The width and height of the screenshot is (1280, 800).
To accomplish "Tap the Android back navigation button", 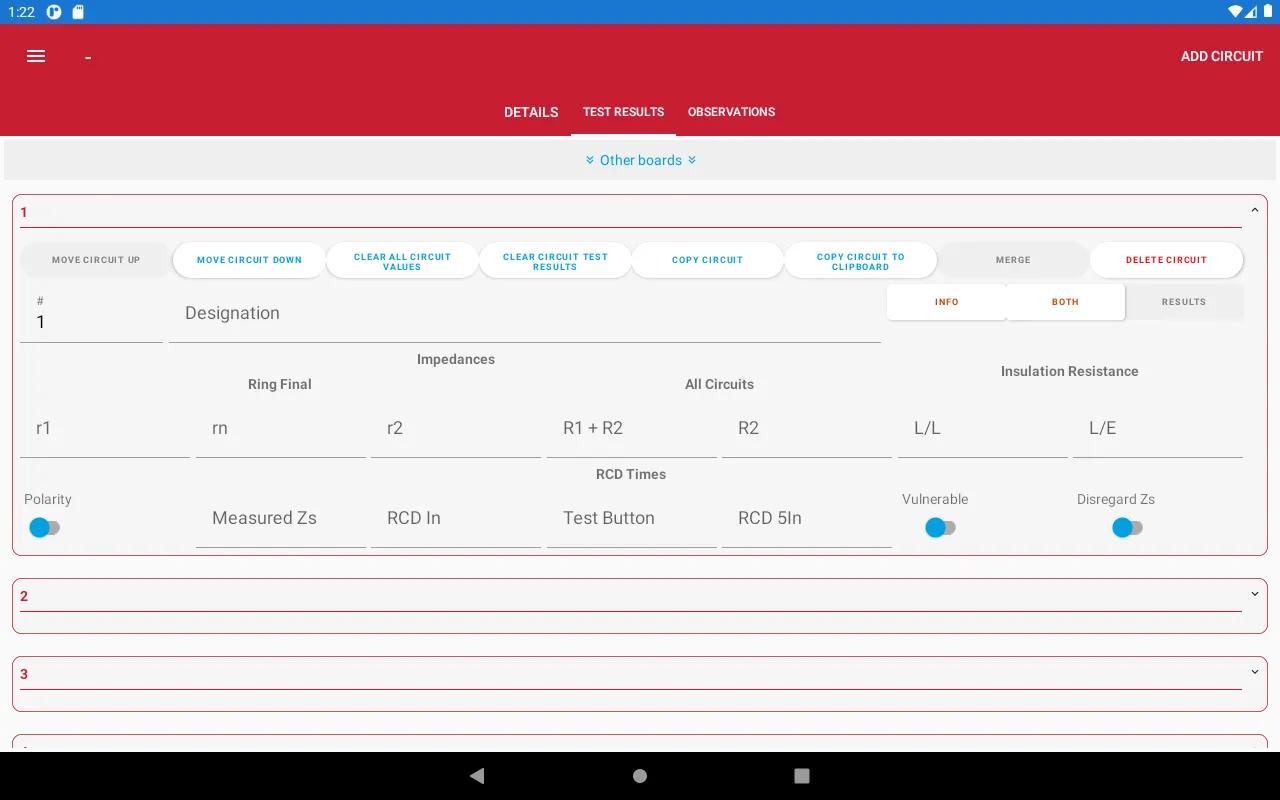I will point(476,775).
